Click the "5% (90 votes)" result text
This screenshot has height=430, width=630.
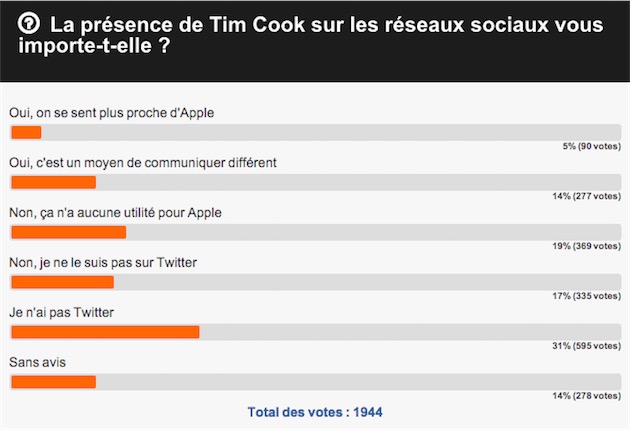[591, 146]
